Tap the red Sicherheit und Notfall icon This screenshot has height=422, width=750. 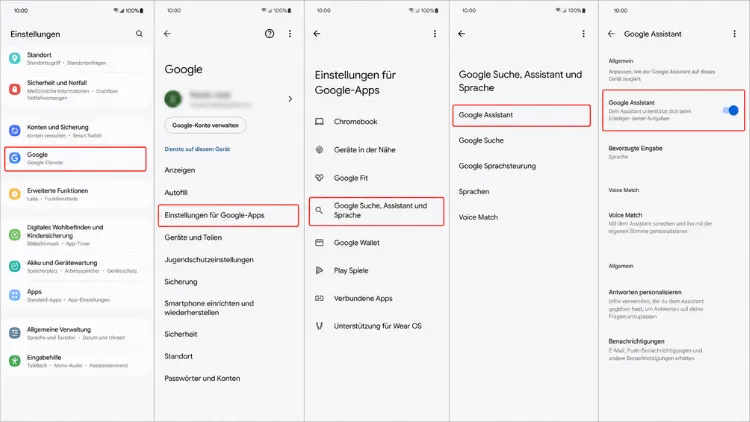click(15, 89)
